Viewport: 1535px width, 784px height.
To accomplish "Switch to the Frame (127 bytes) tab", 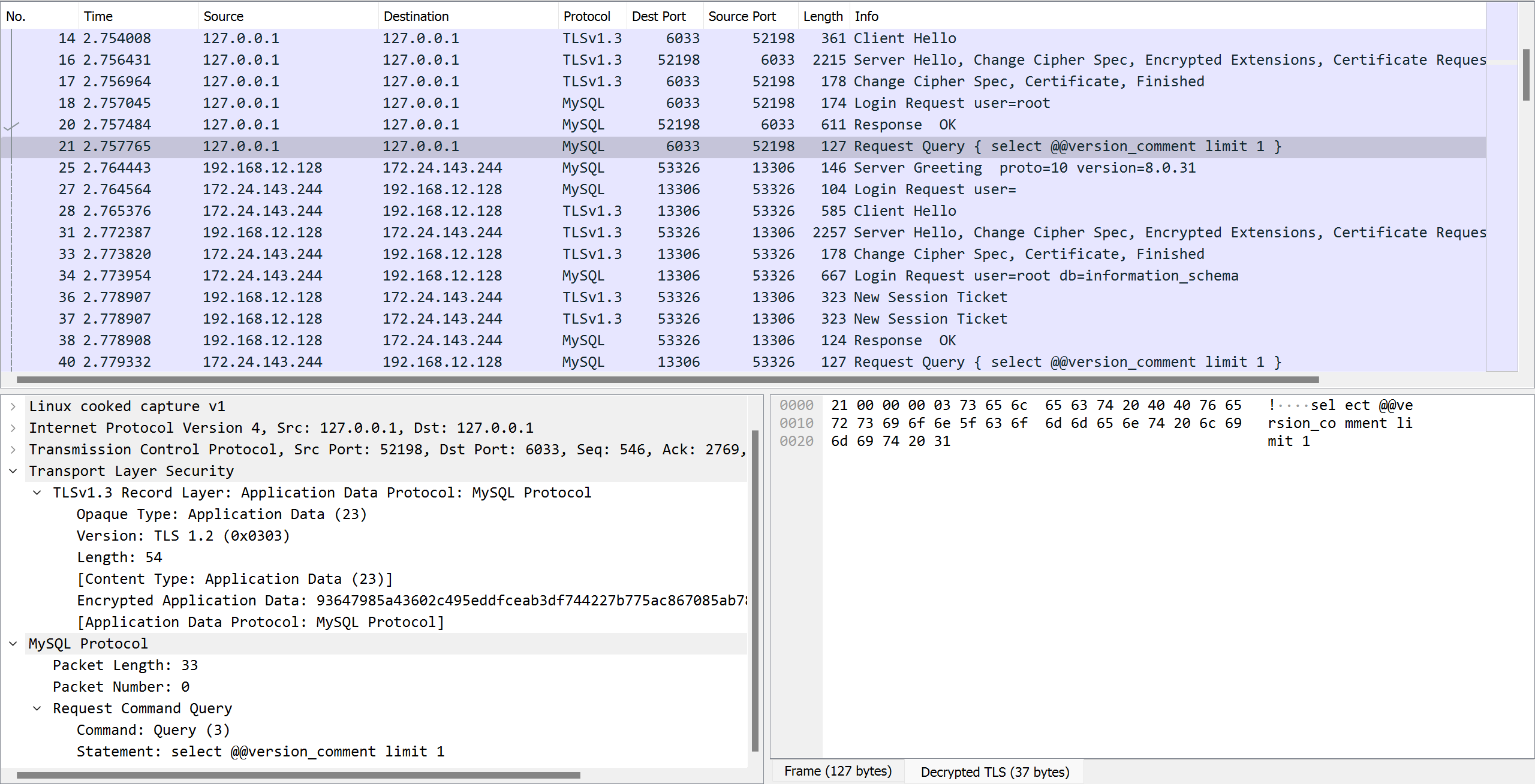I will [x=837, y=771].
